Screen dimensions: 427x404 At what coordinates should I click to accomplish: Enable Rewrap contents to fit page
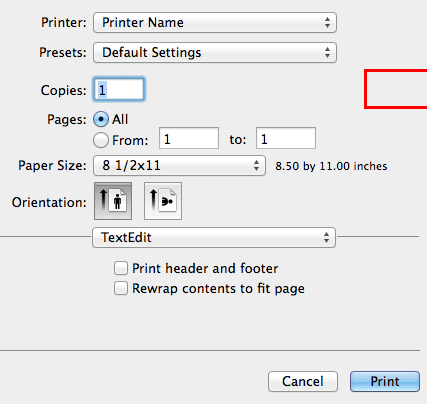121,288
